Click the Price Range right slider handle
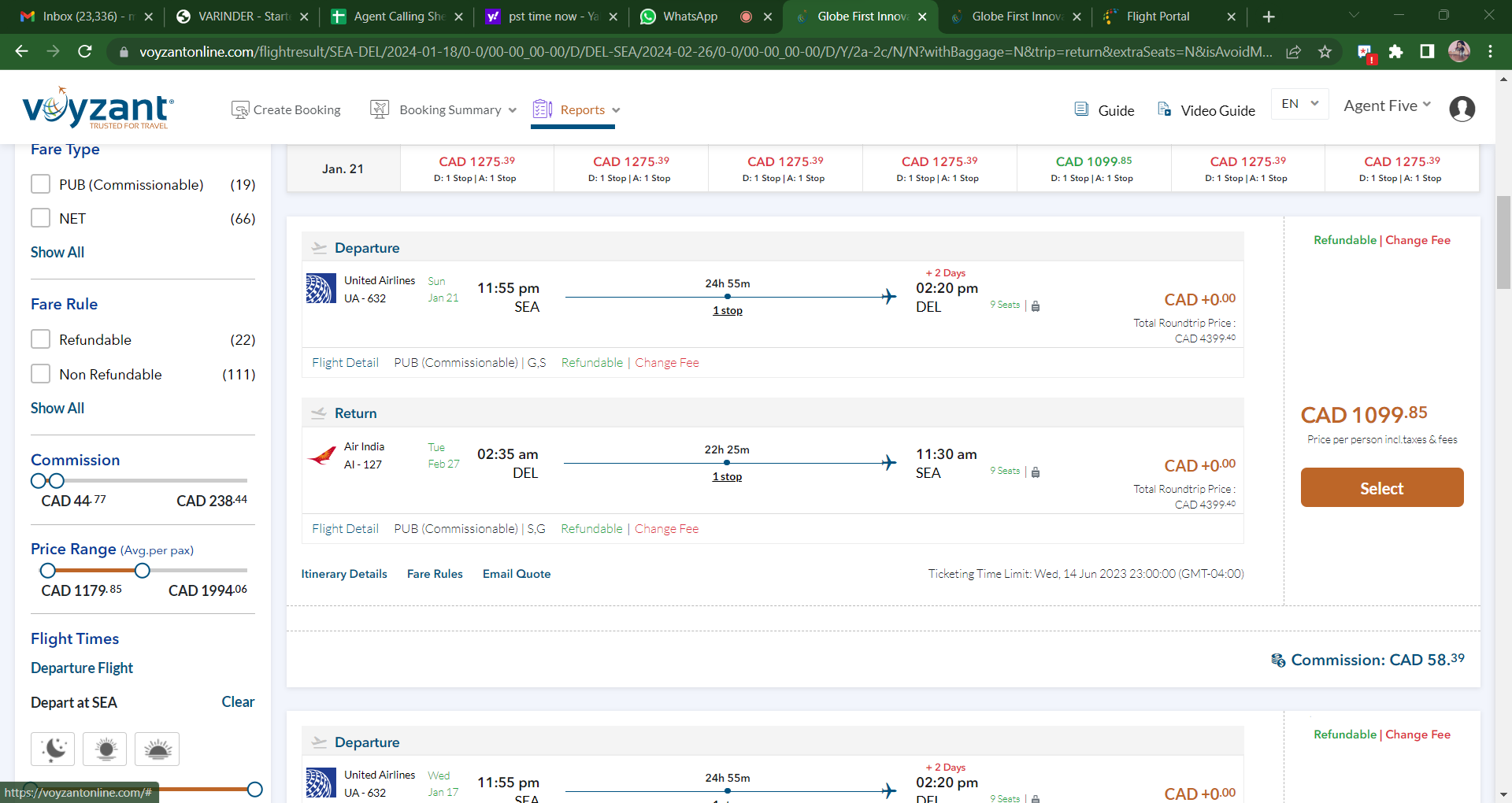The image size is (1512, 803). (143, 570)
